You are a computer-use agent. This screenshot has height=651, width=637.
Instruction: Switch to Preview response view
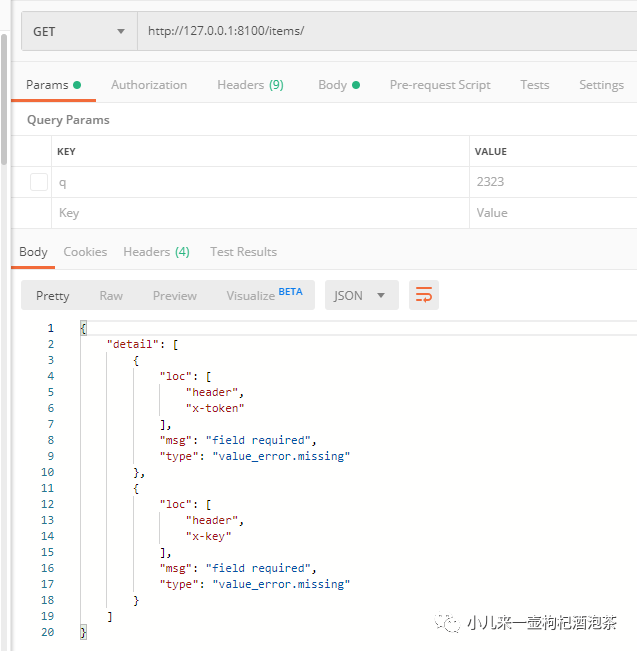[175, 295]
